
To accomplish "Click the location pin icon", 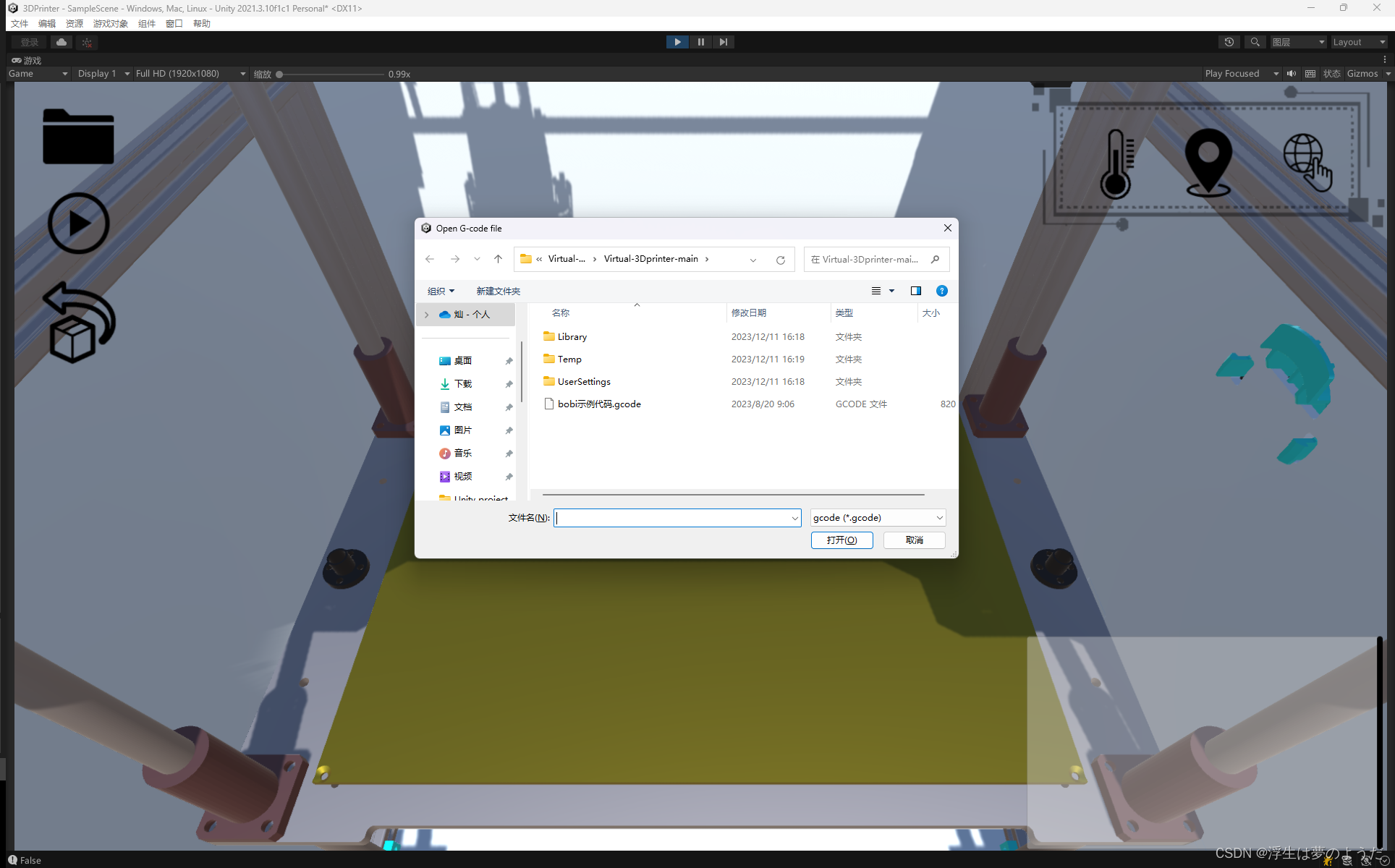I will [x=1208, y=163].
